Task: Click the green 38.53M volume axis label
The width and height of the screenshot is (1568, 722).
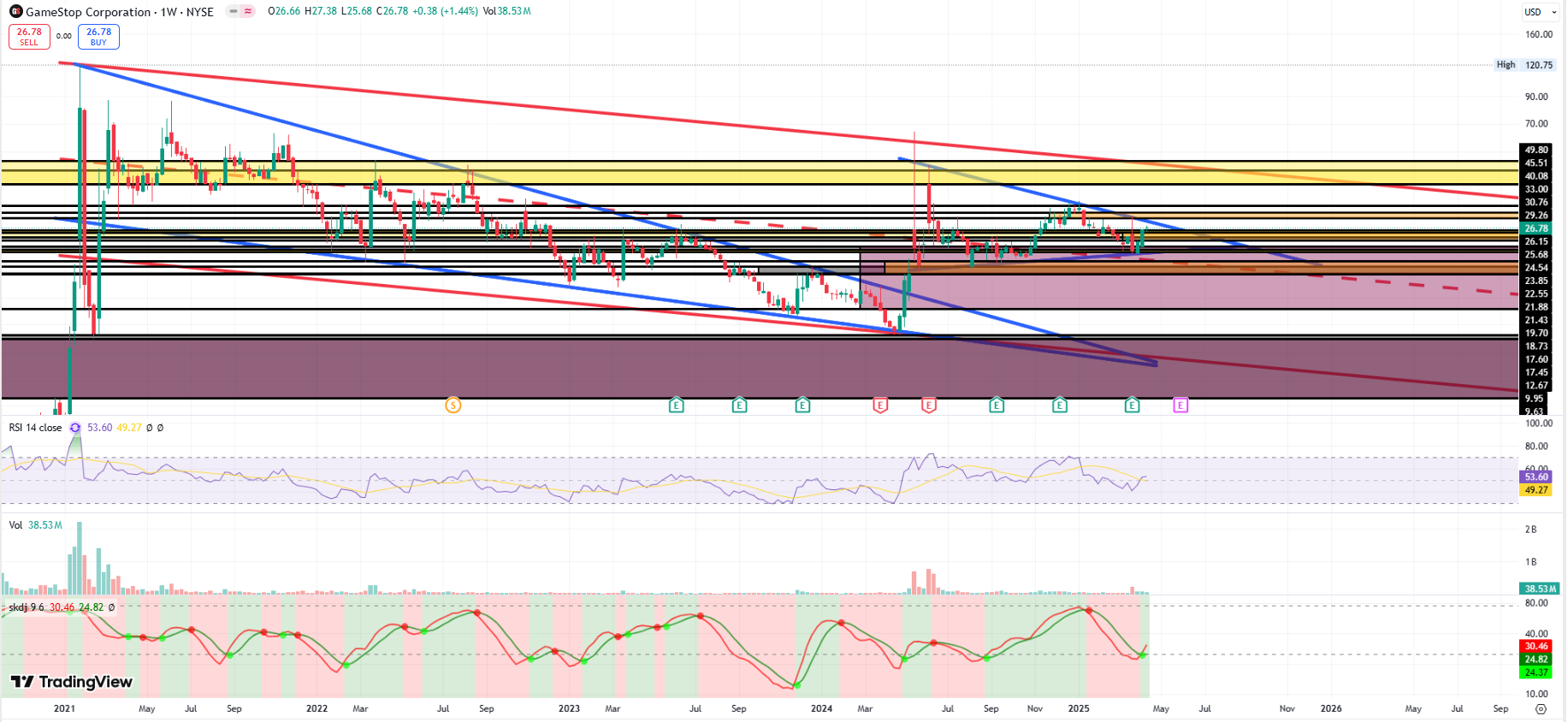Action: (x=1540, y=589)
